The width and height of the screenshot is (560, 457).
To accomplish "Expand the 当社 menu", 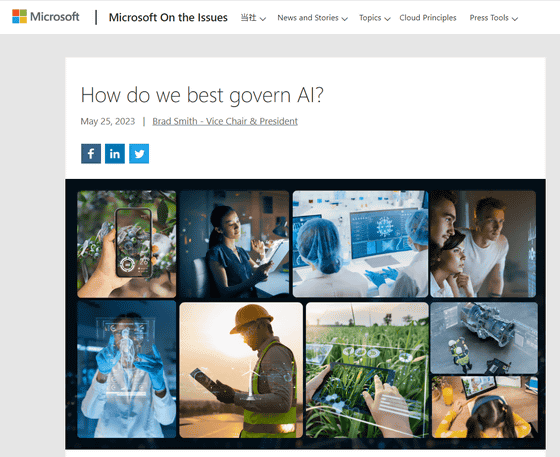I will click(x=253, y=18).
